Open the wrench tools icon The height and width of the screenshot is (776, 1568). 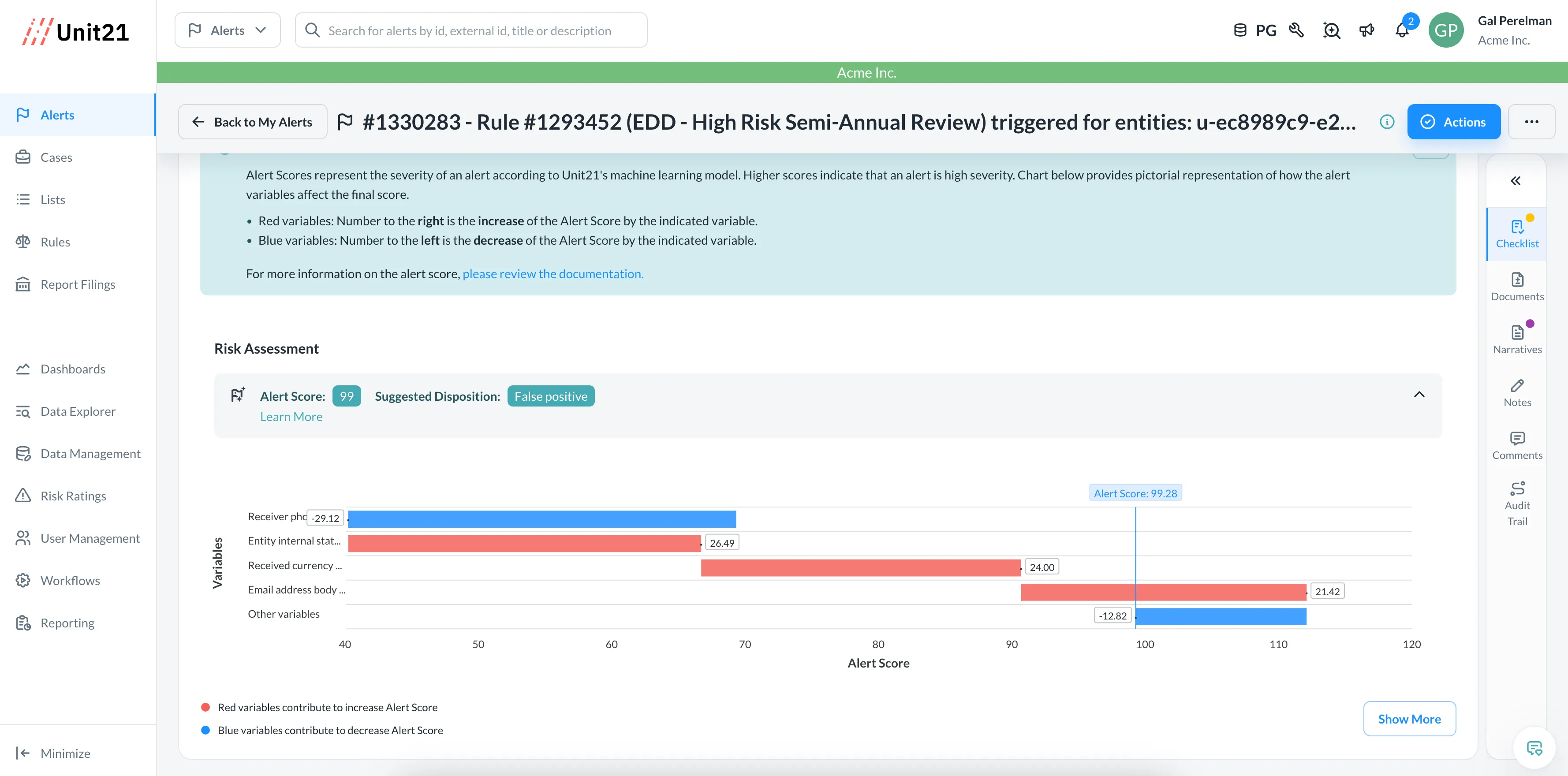coord(1296,30)
